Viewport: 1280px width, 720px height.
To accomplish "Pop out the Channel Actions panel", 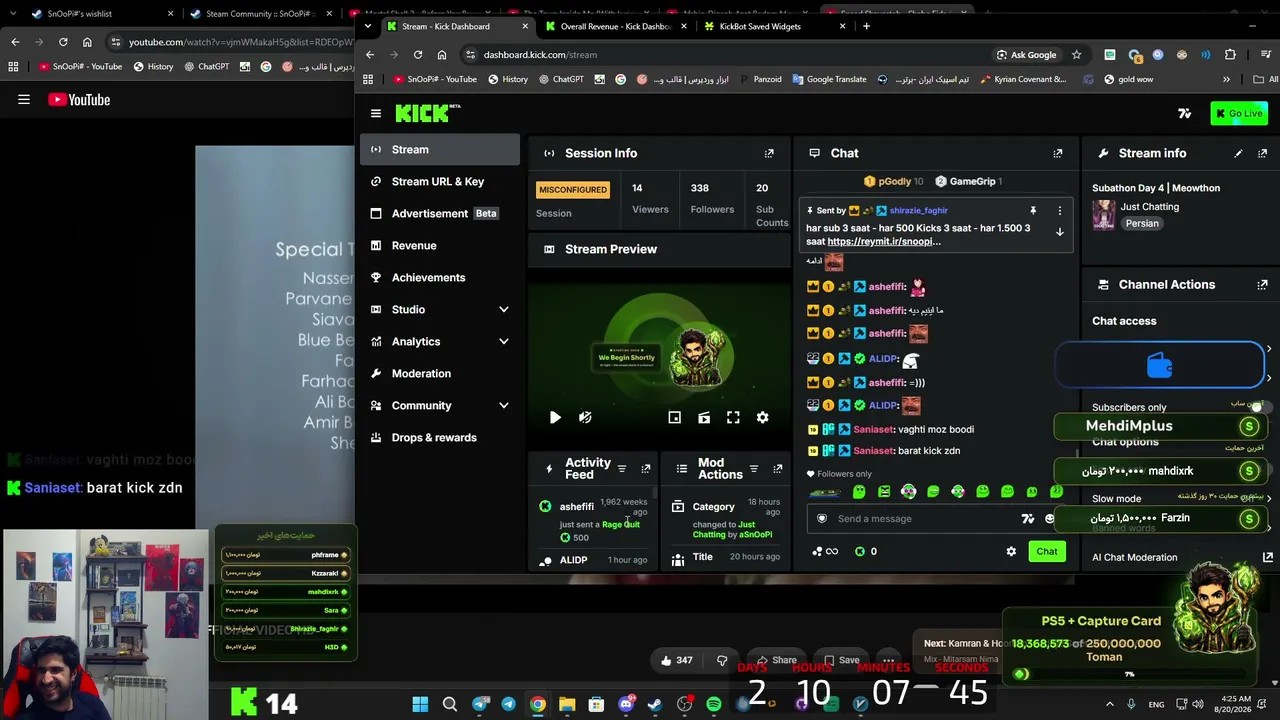I will point(1262,285).
